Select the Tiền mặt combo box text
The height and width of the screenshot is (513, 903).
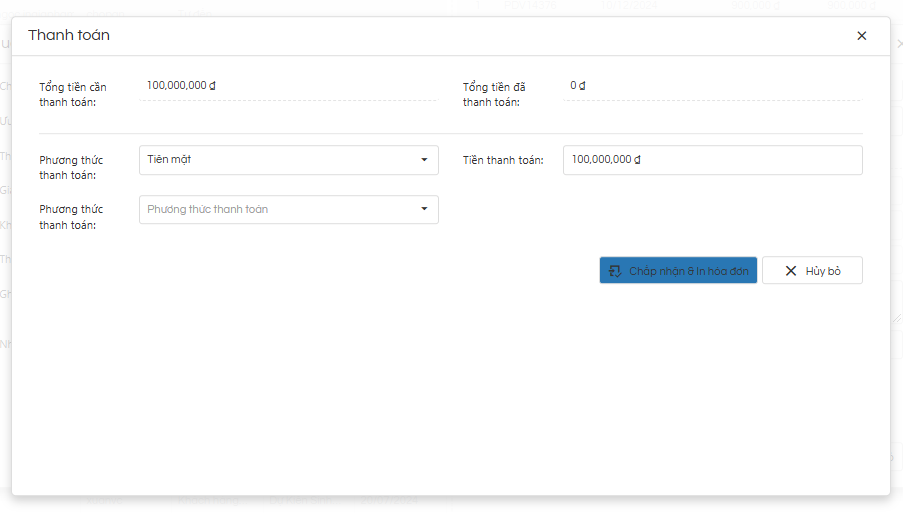point(170,160)
